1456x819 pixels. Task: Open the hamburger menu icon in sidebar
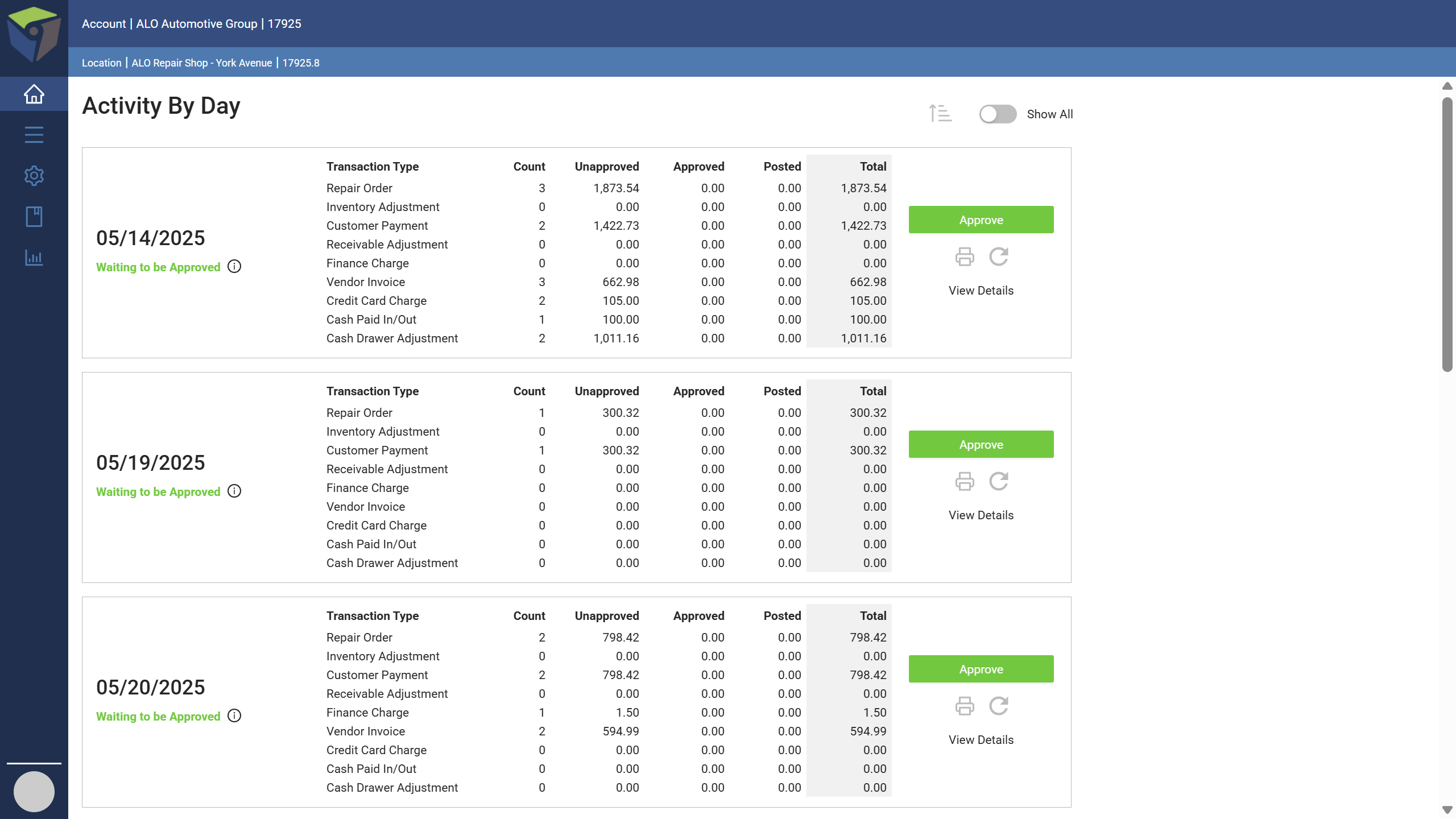point(34,135)
